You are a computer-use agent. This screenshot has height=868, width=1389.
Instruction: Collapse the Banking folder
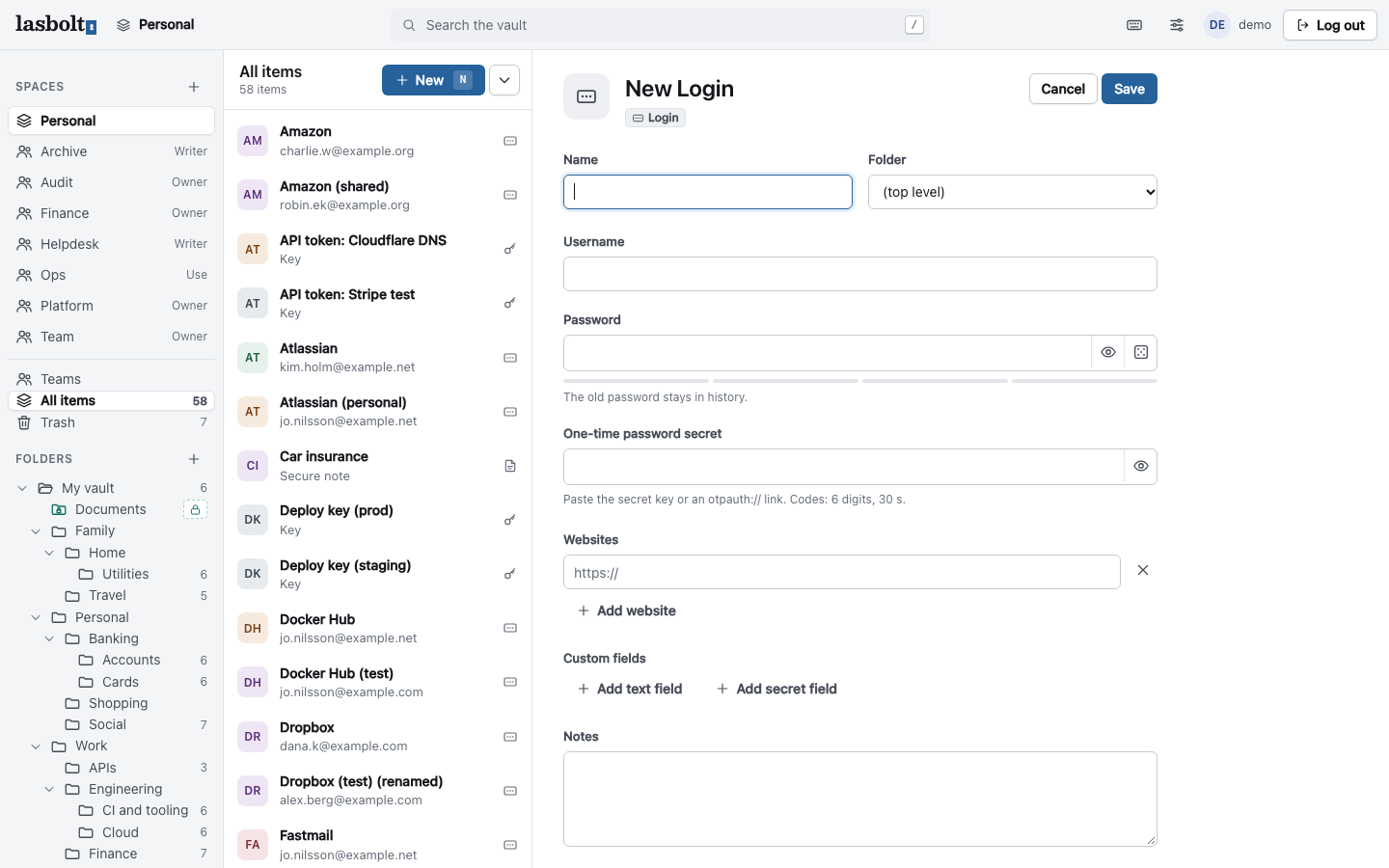(49, 638)
